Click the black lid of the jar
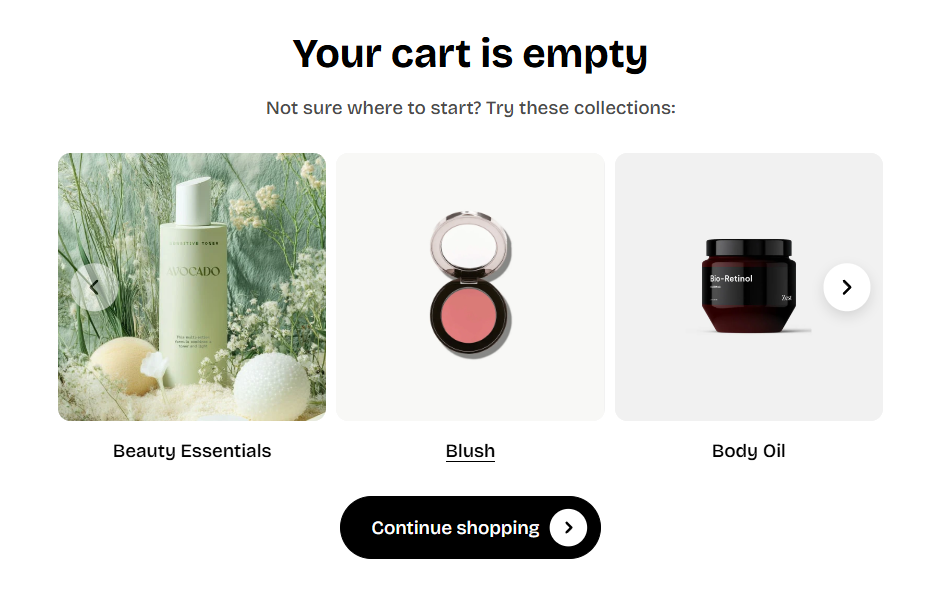This screenshot has width=945, height=592. click(x=748, y=248)
